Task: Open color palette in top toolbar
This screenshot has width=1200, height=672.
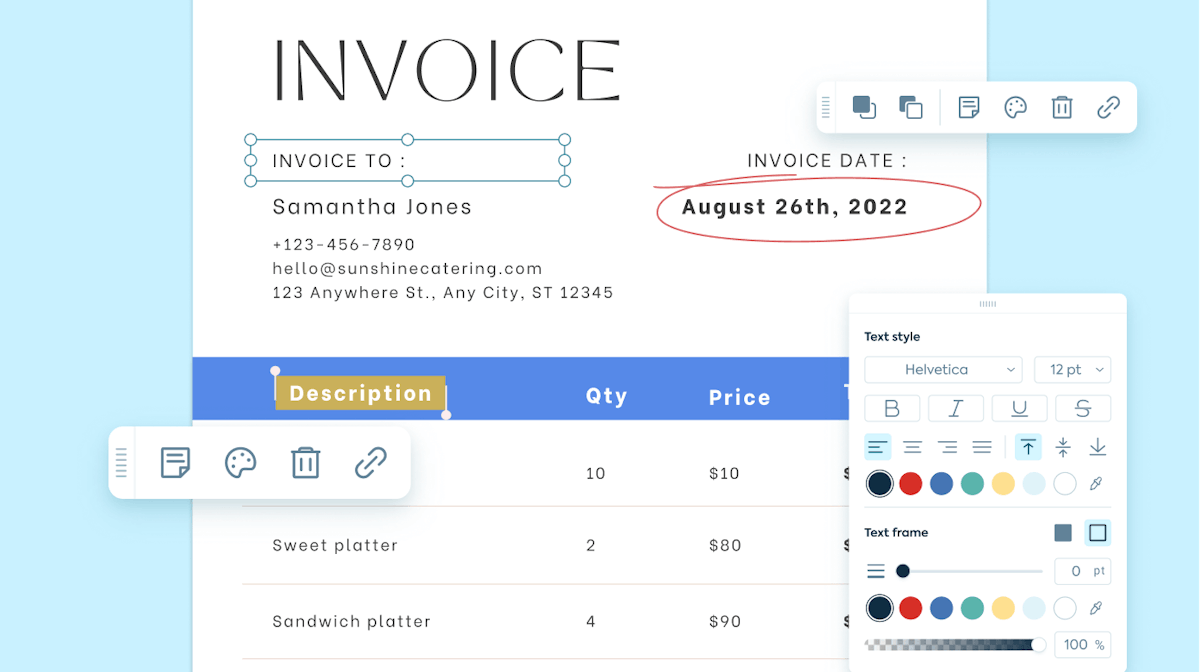Action: click(x=1016, y=107)
